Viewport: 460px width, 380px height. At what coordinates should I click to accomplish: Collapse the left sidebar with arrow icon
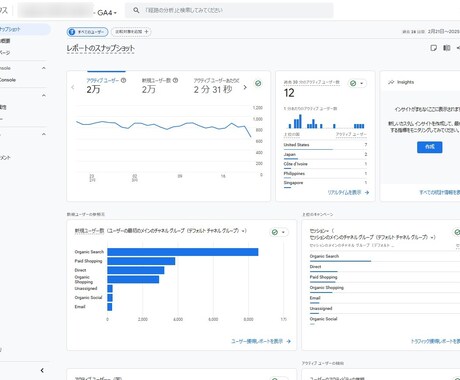pos(42,370)
